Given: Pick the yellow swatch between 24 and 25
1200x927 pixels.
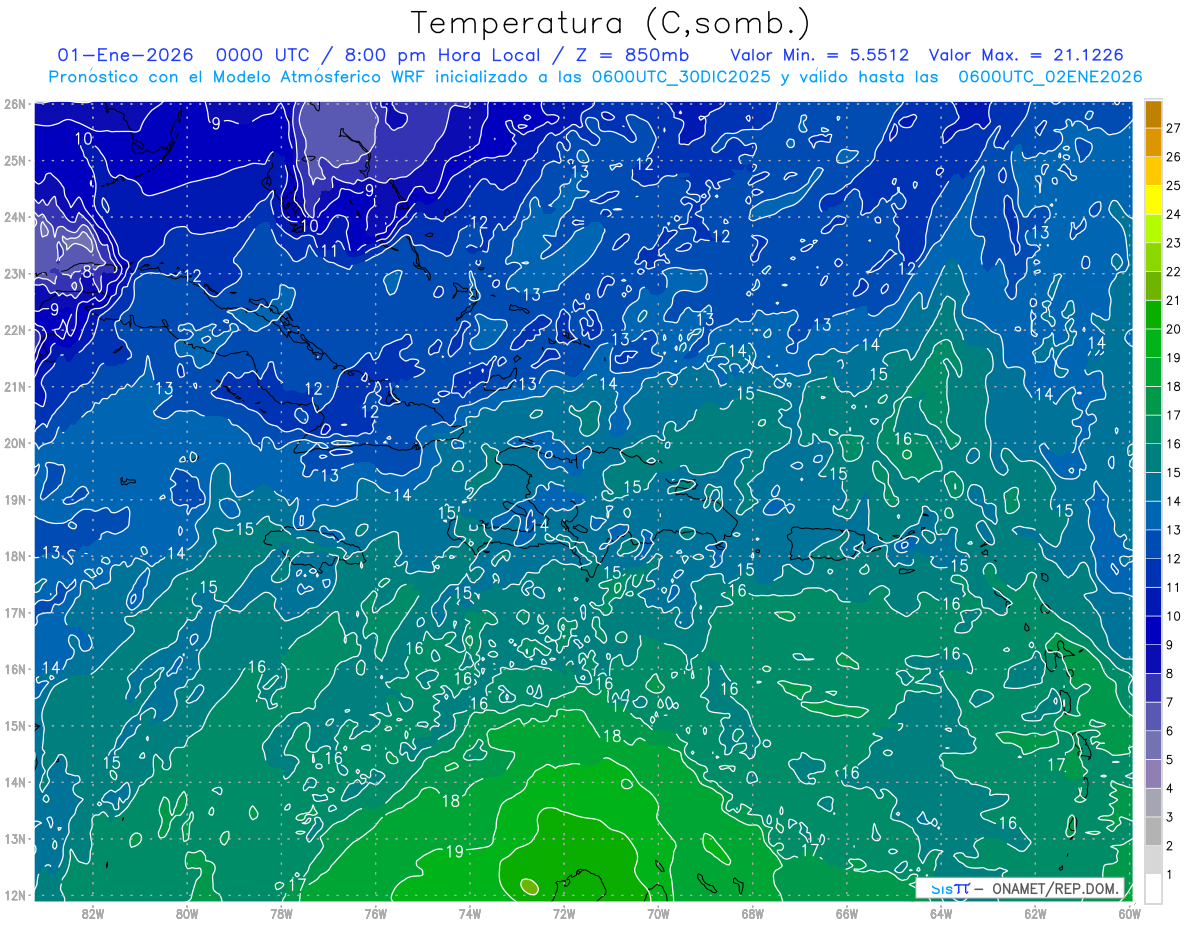Looking at the screenshot, I should [x=1153, y=200].
